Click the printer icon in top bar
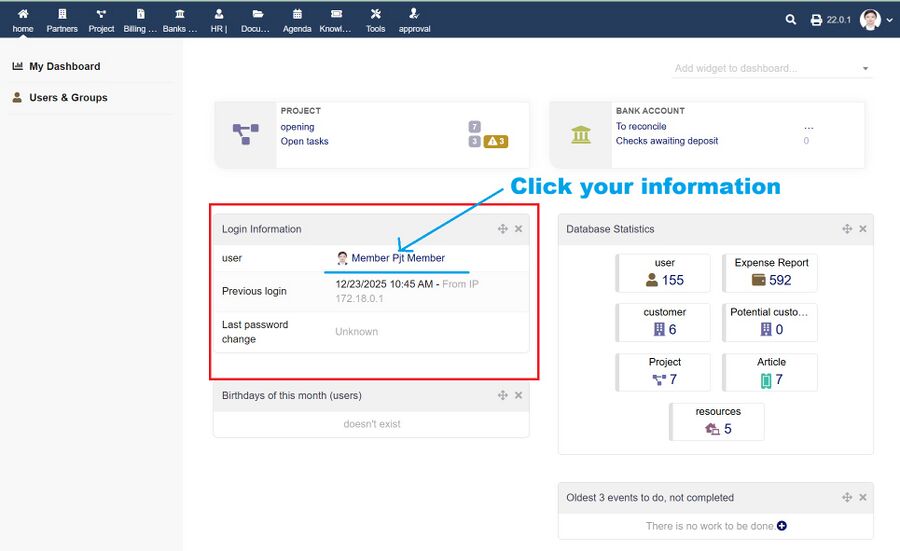 [x=816, y=20]
